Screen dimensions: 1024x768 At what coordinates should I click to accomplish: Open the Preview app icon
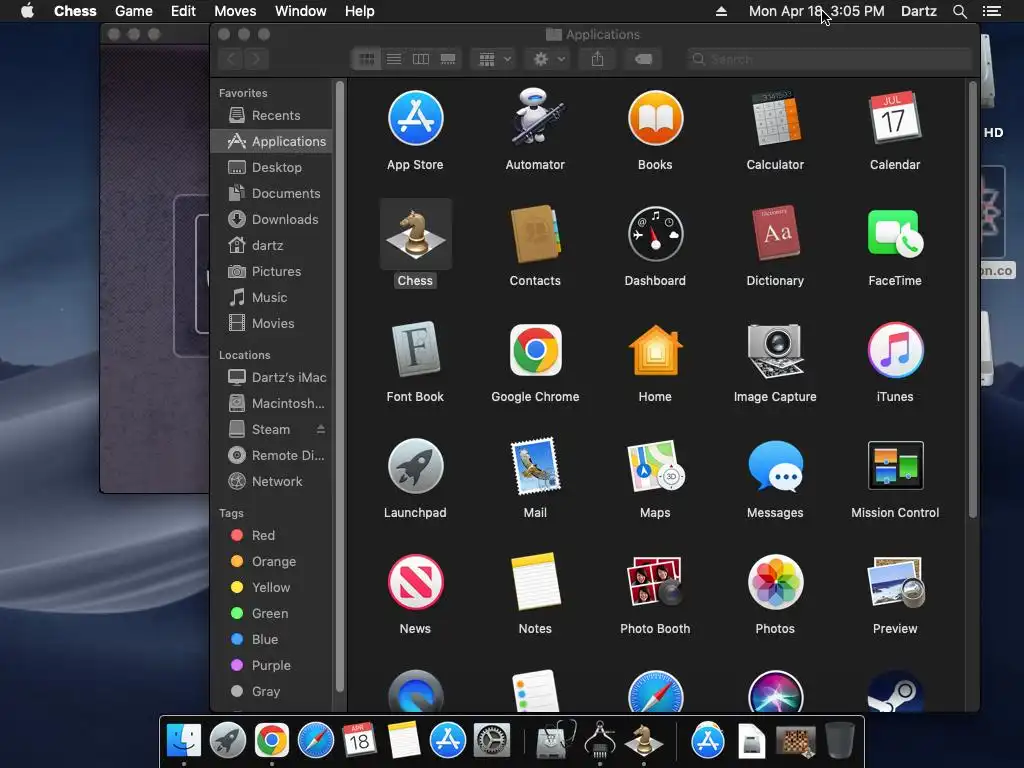[x=895, y=582]
